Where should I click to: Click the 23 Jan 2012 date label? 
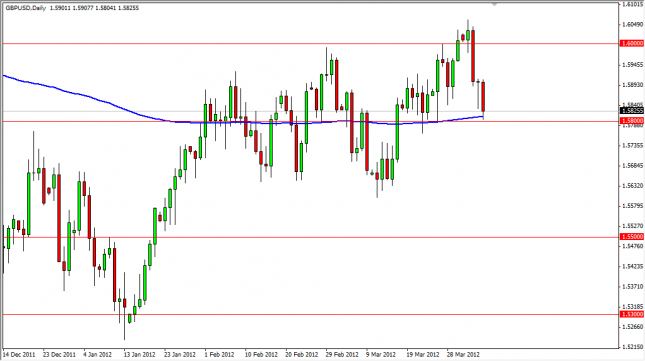pos(180,354)
